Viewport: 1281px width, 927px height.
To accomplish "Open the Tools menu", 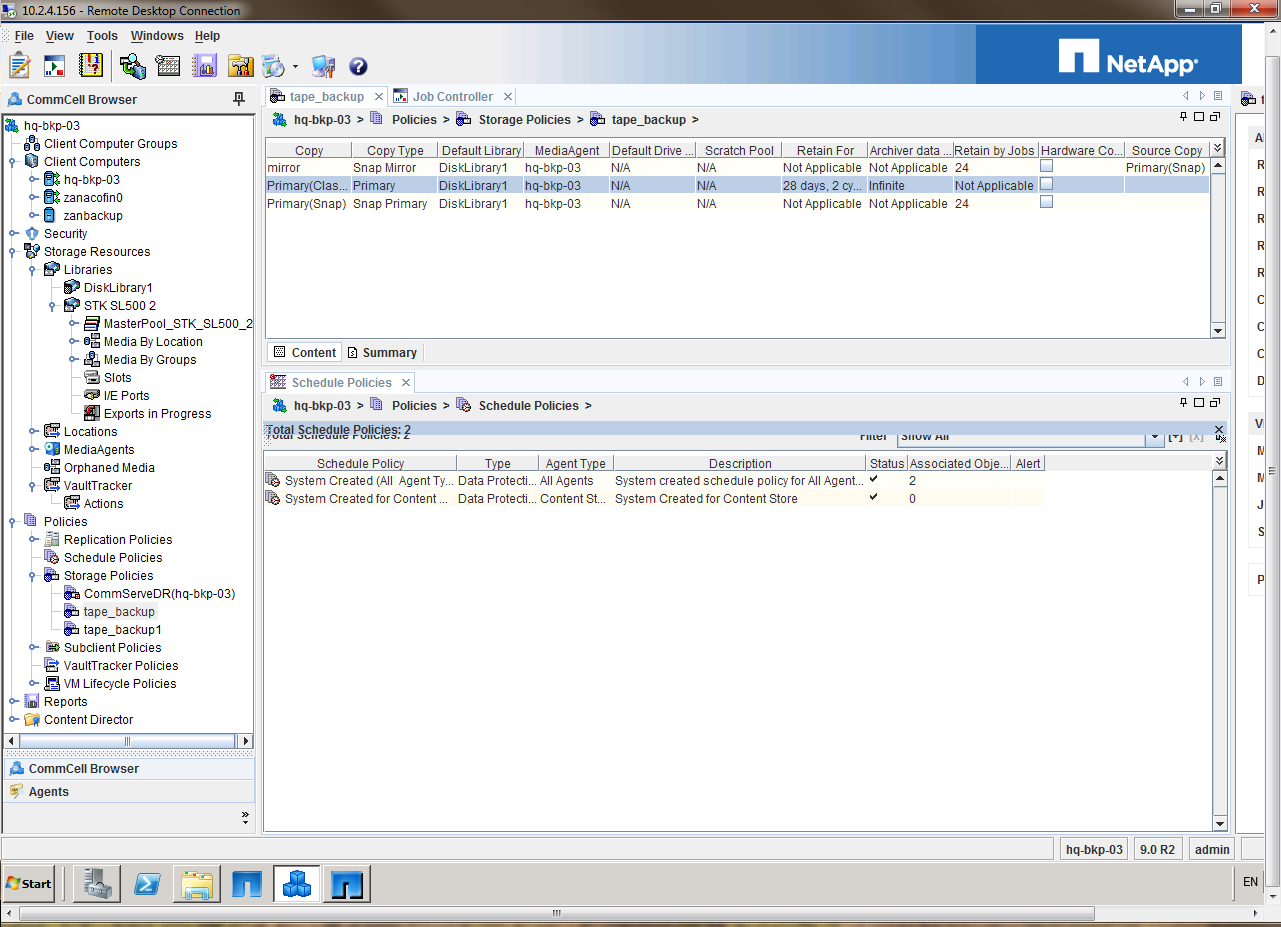I will click(x=102, y=36).
